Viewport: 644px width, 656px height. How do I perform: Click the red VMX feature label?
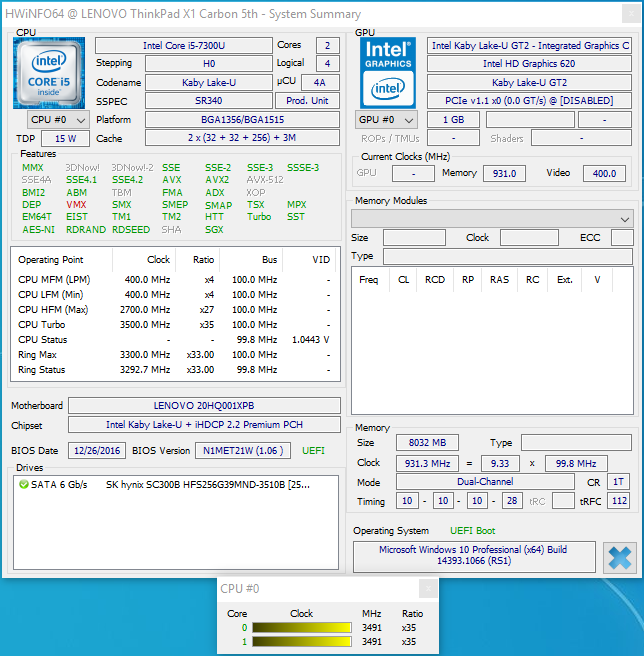pyautogui.click(x=76, y=205)
